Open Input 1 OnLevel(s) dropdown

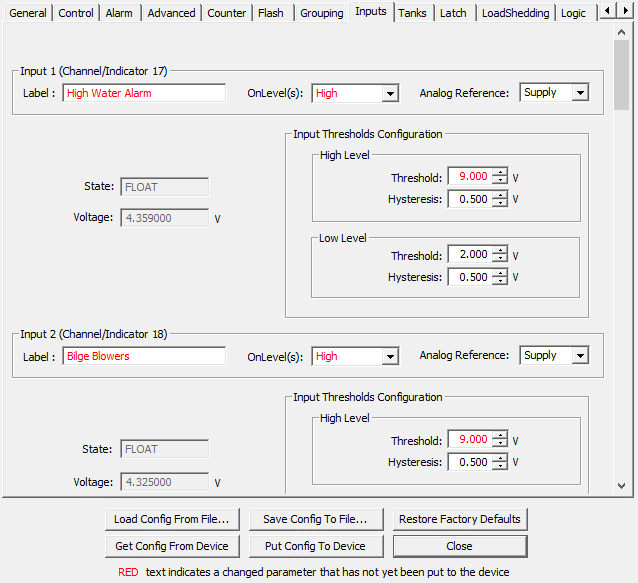coord(389,93)
